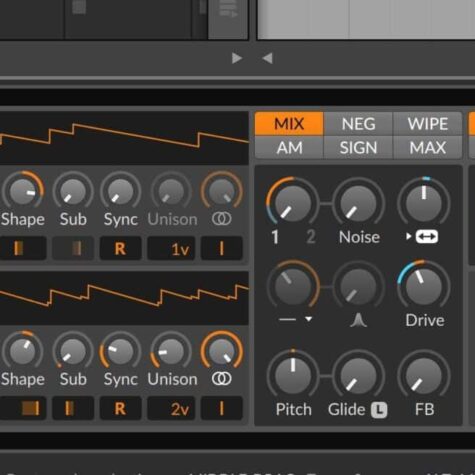Adjust the Glide knob
The width and height of the screenshot is (475, 475).
(358, 375)
